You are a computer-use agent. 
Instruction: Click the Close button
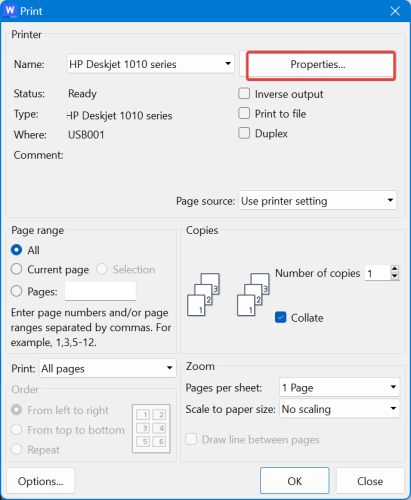370,481
